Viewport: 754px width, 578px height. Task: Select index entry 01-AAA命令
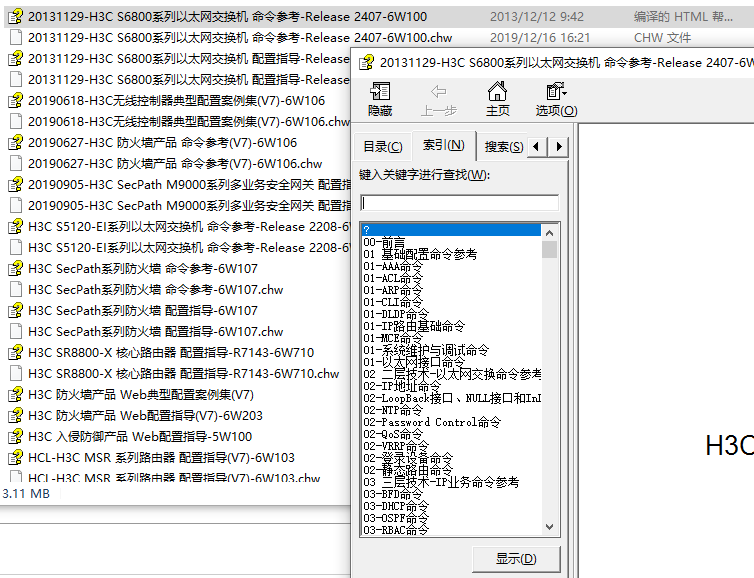click(393, 266)
